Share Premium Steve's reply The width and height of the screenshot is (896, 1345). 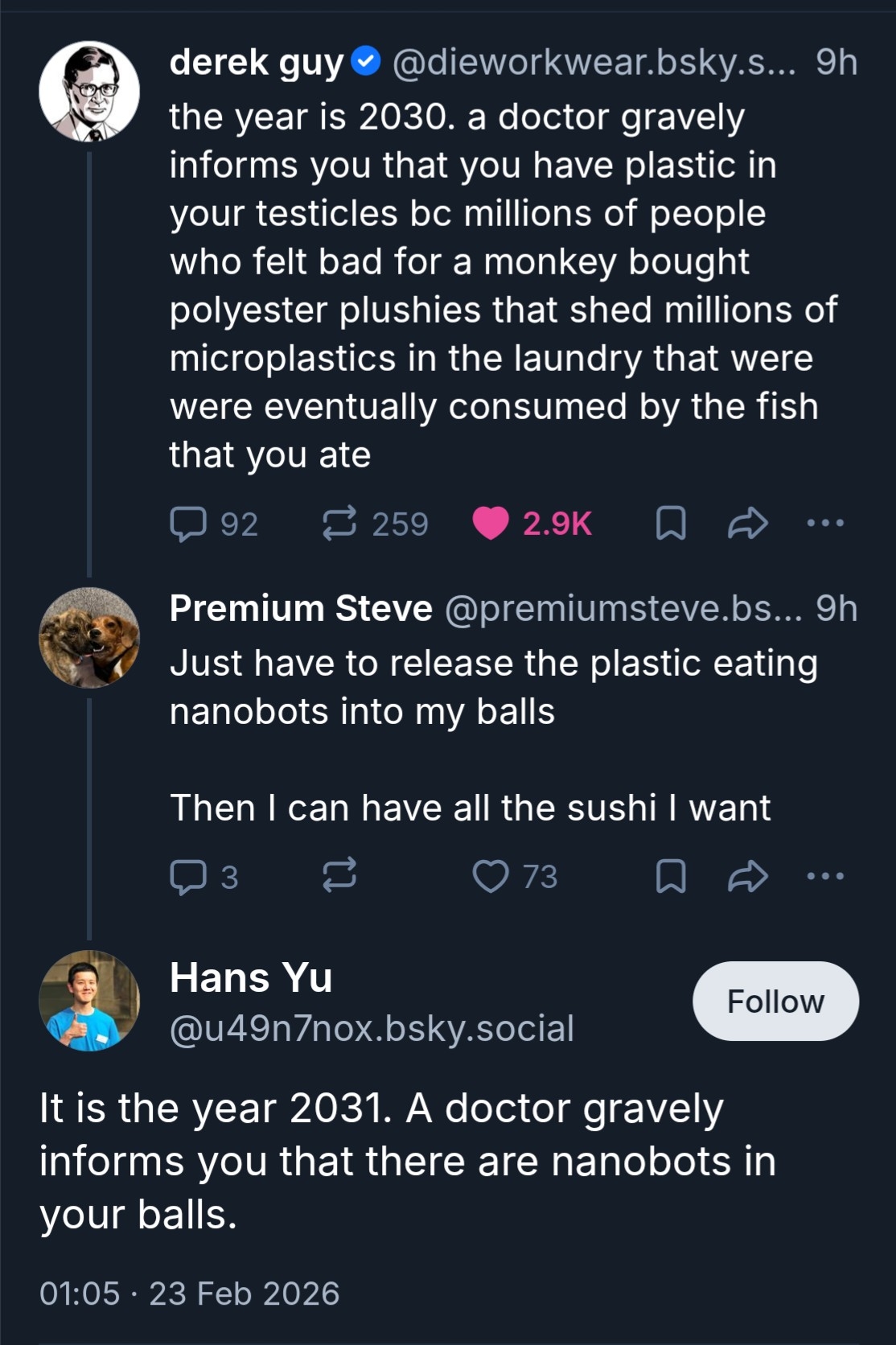pyautogui.click(x=747, y=876)
